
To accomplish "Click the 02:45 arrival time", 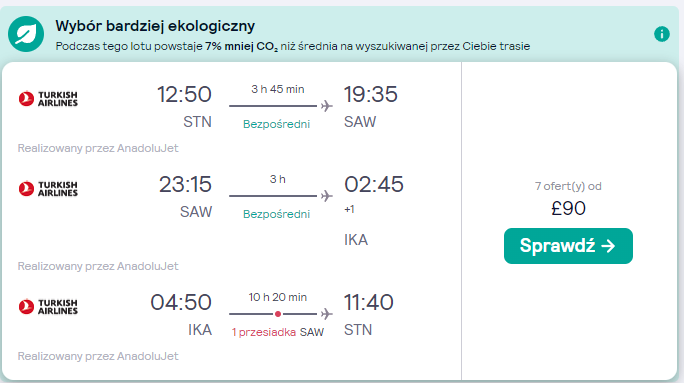I will pos(374,184).
